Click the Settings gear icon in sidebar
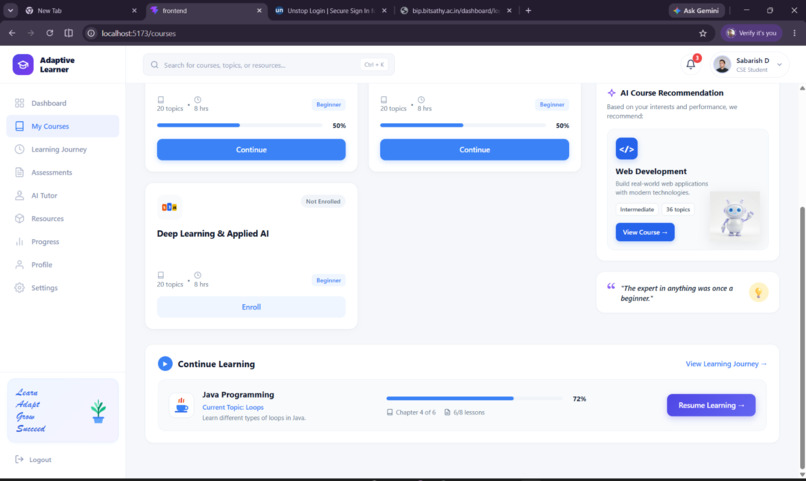 (20, 288)
